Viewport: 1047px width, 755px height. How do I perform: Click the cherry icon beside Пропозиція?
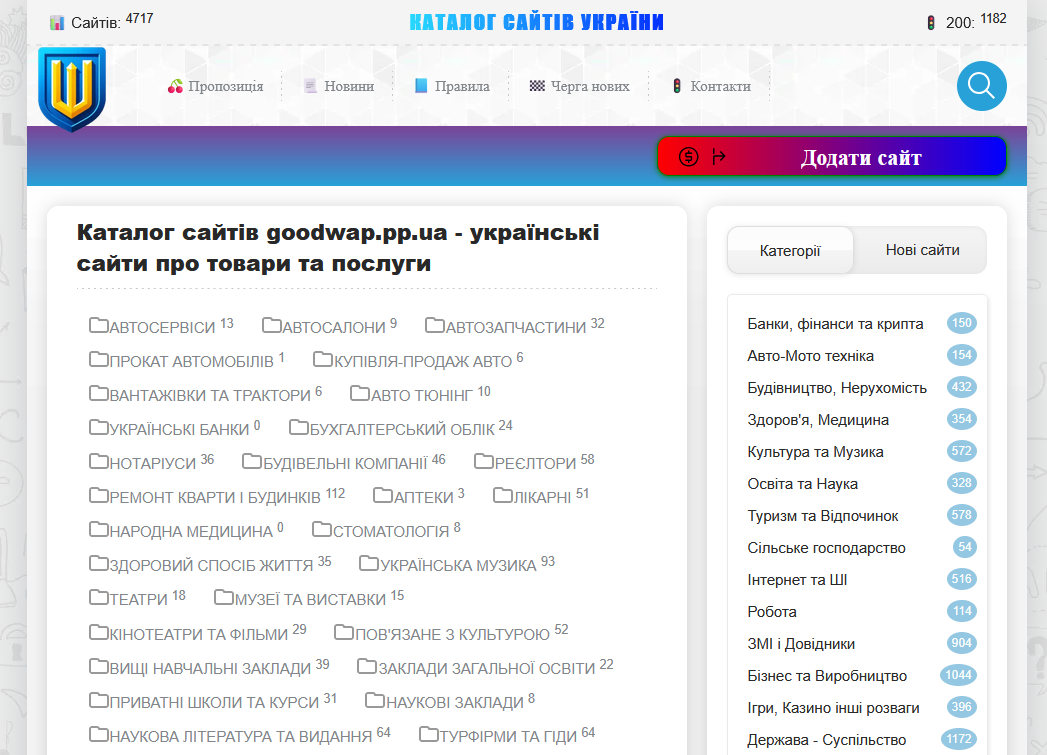click(x=176, y=86)
